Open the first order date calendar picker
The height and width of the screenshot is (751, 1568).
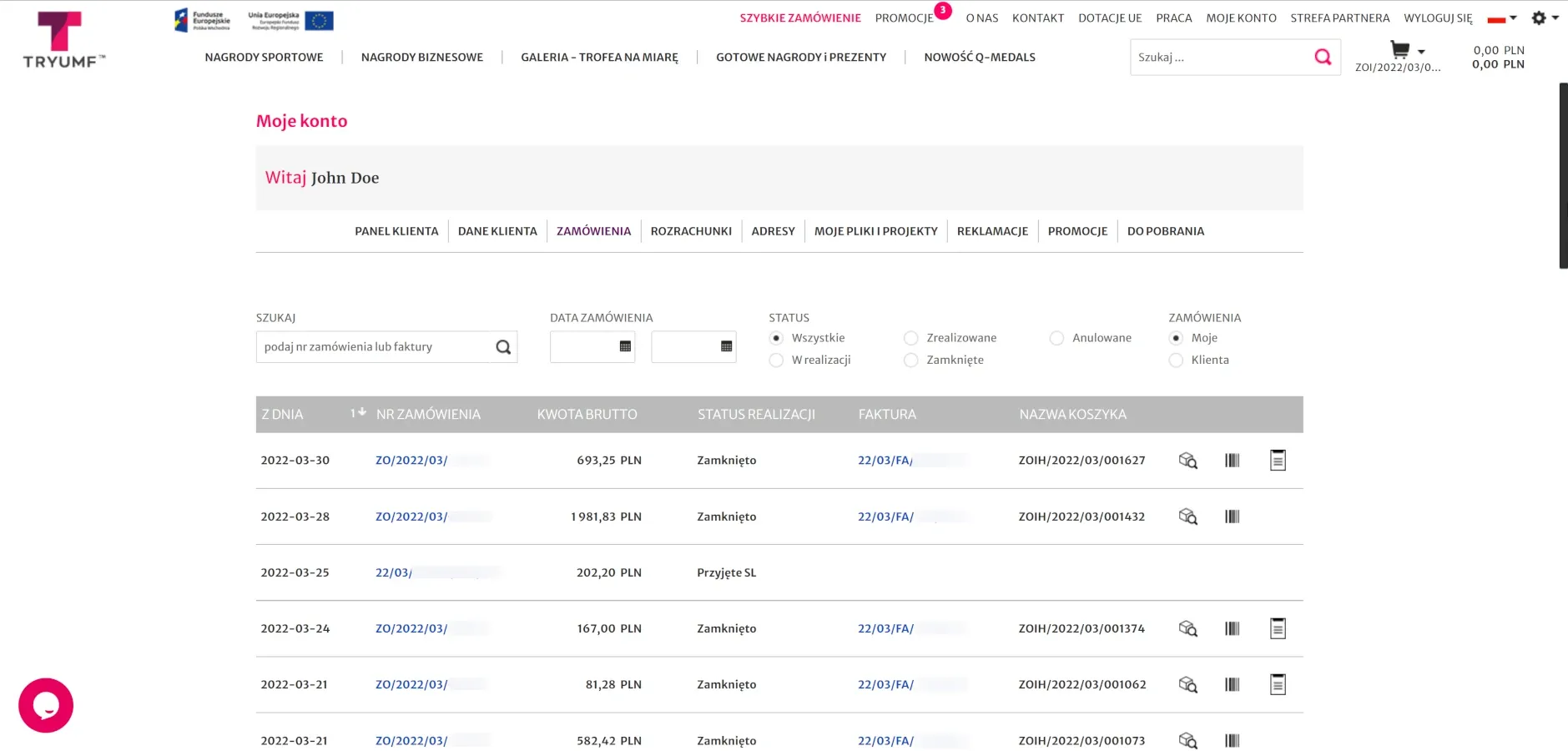[625, 346]
